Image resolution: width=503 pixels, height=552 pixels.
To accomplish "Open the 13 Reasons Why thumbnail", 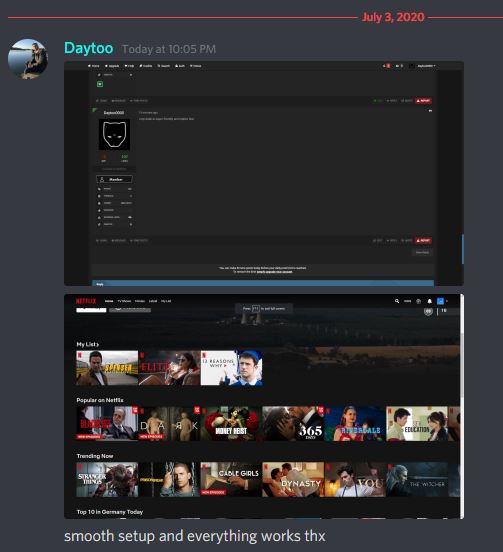I will [232, 368].
